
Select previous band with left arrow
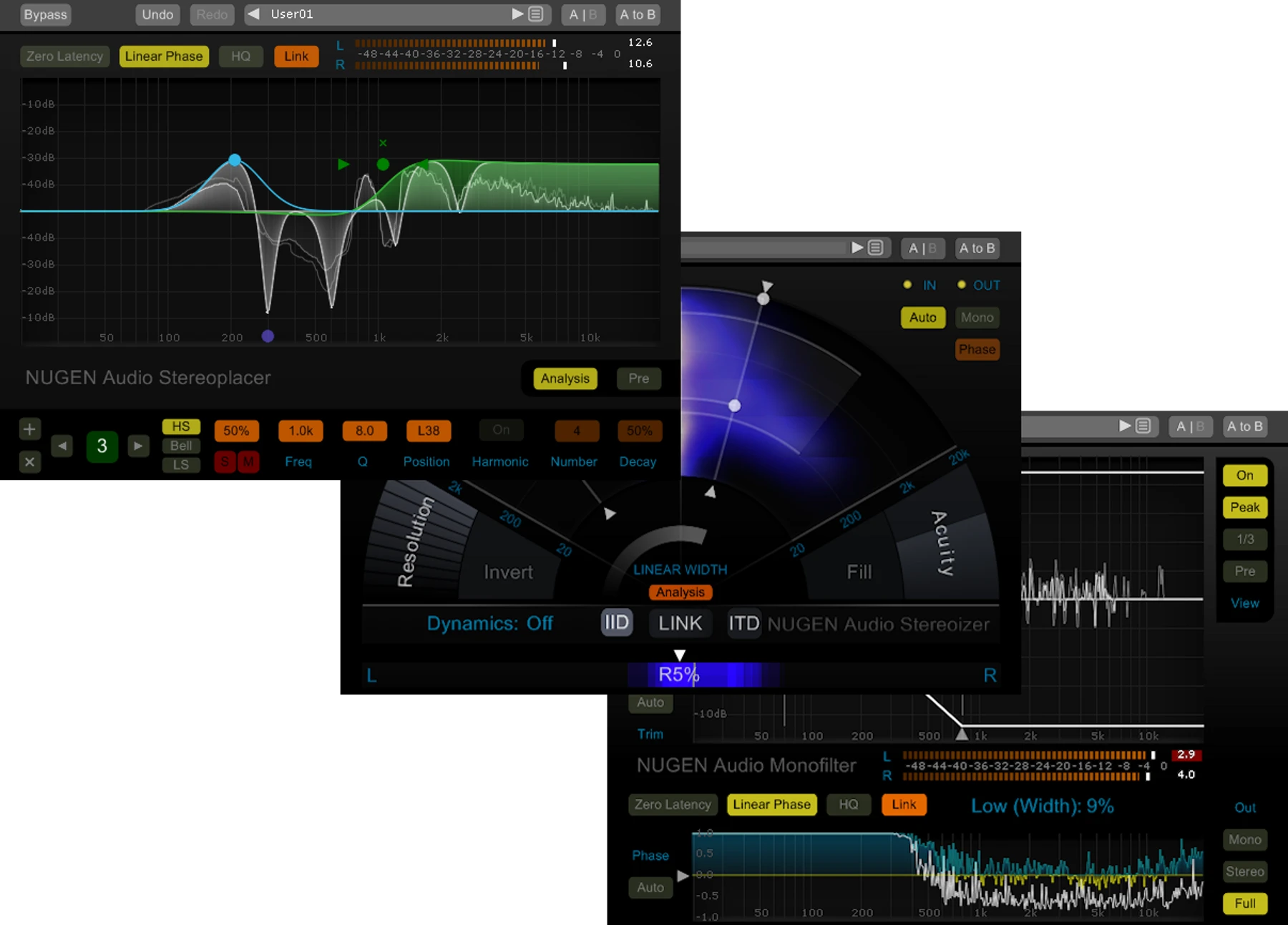click(x=62, y=446)
